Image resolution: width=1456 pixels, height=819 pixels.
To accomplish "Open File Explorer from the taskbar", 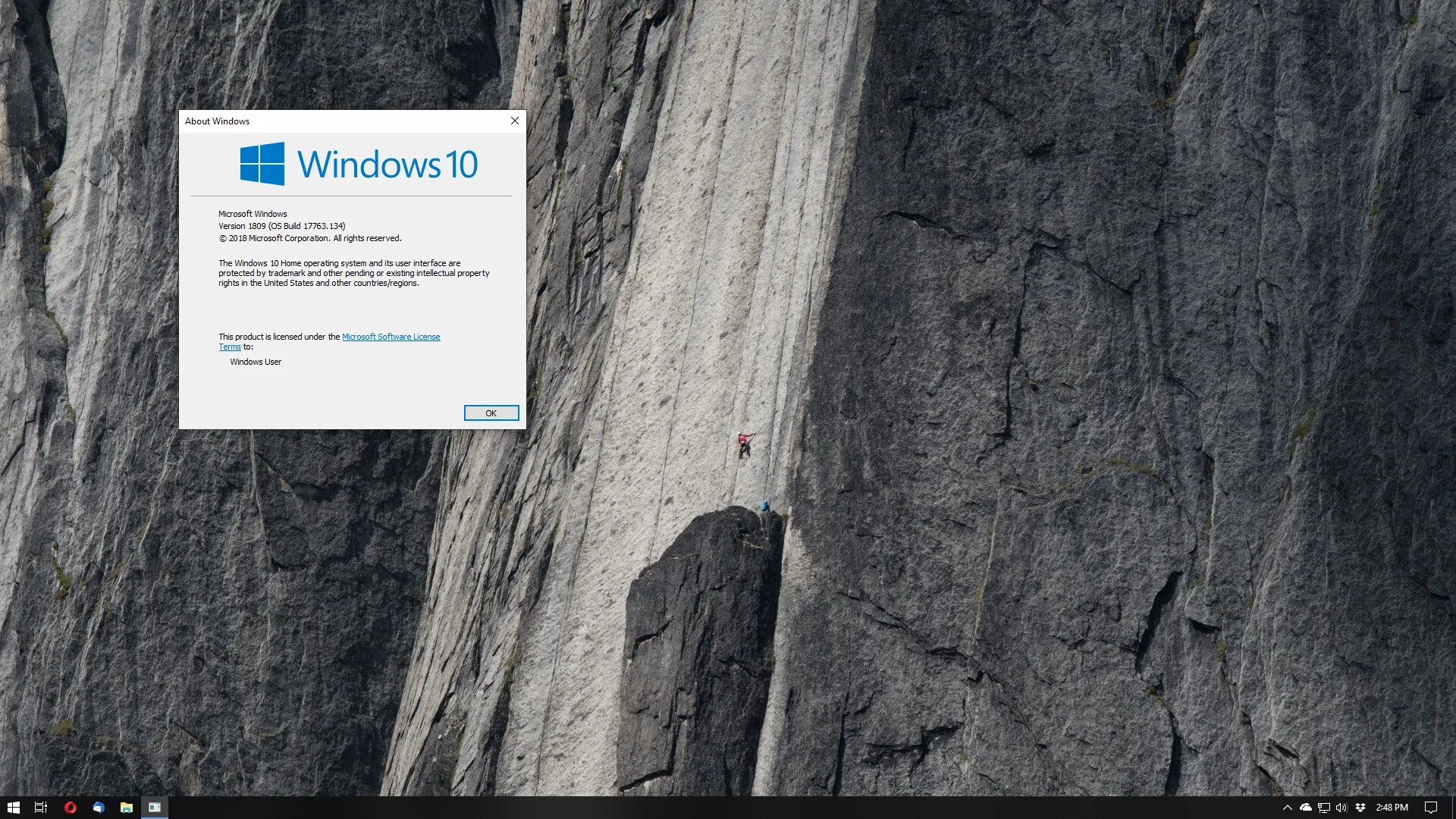I will point(127,808).
